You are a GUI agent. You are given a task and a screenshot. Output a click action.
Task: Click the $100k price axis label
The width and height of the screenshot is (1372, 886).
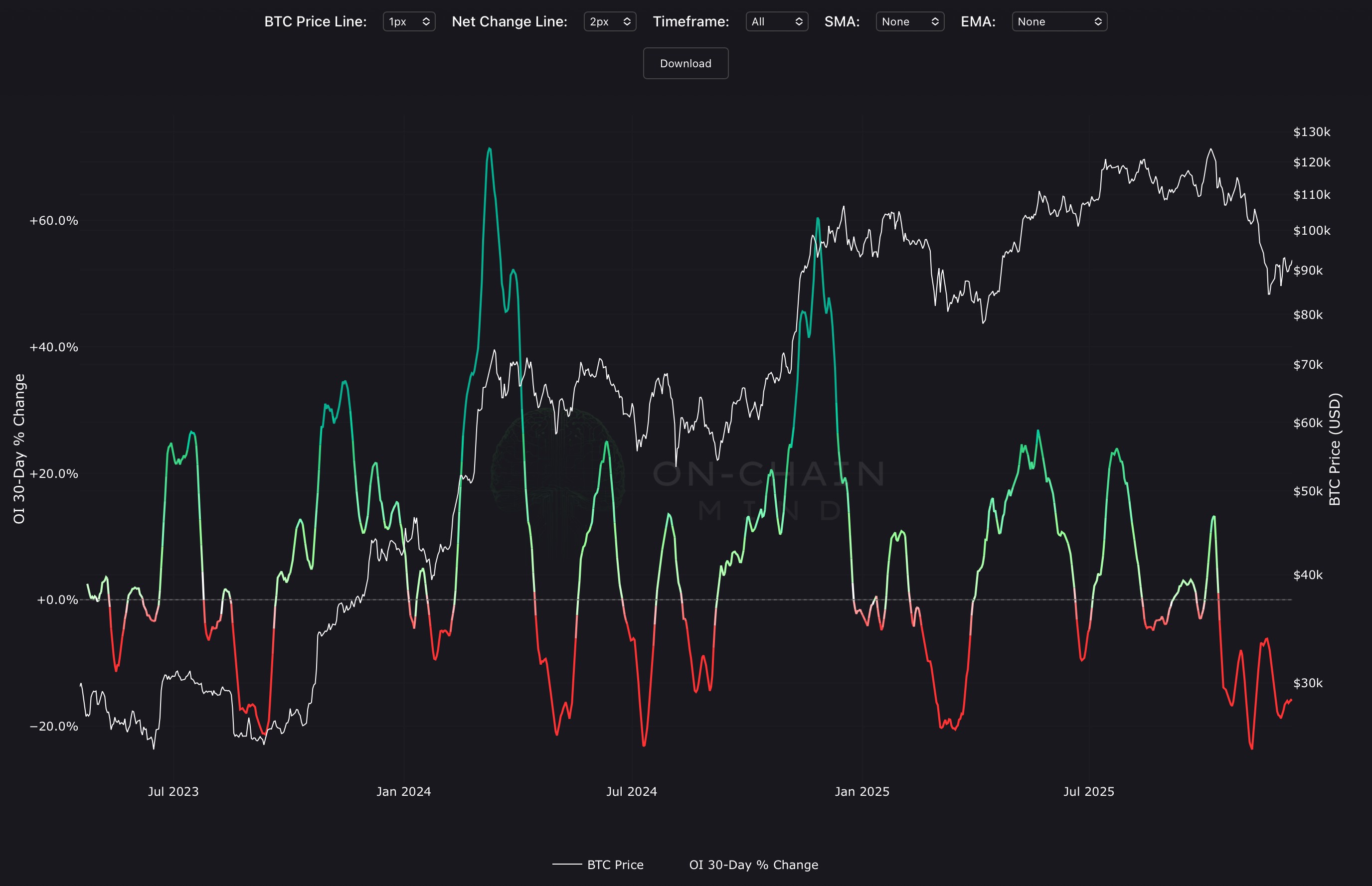pyautogui.click(x=1312, y=231)
